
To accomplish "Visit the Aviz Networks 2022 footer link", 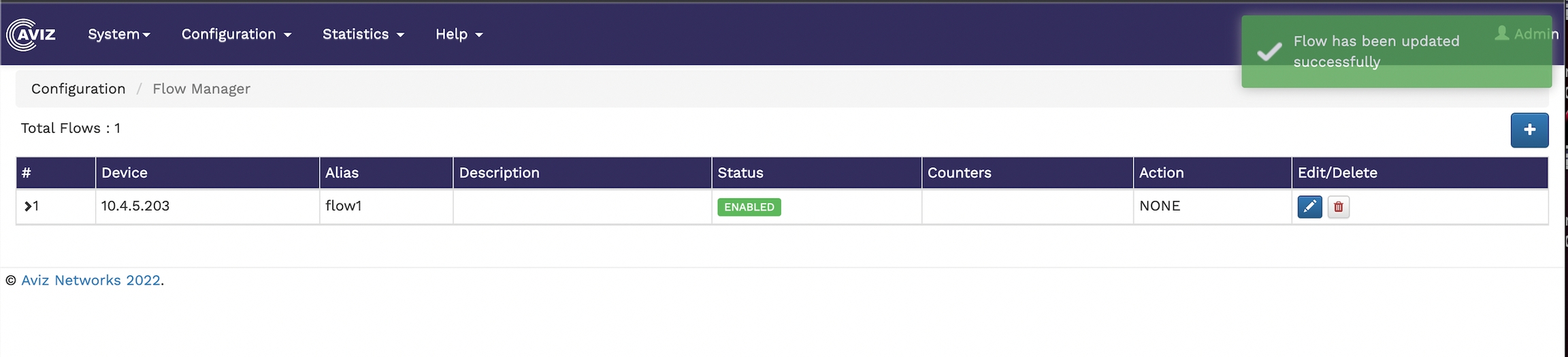I will (91, 280).
